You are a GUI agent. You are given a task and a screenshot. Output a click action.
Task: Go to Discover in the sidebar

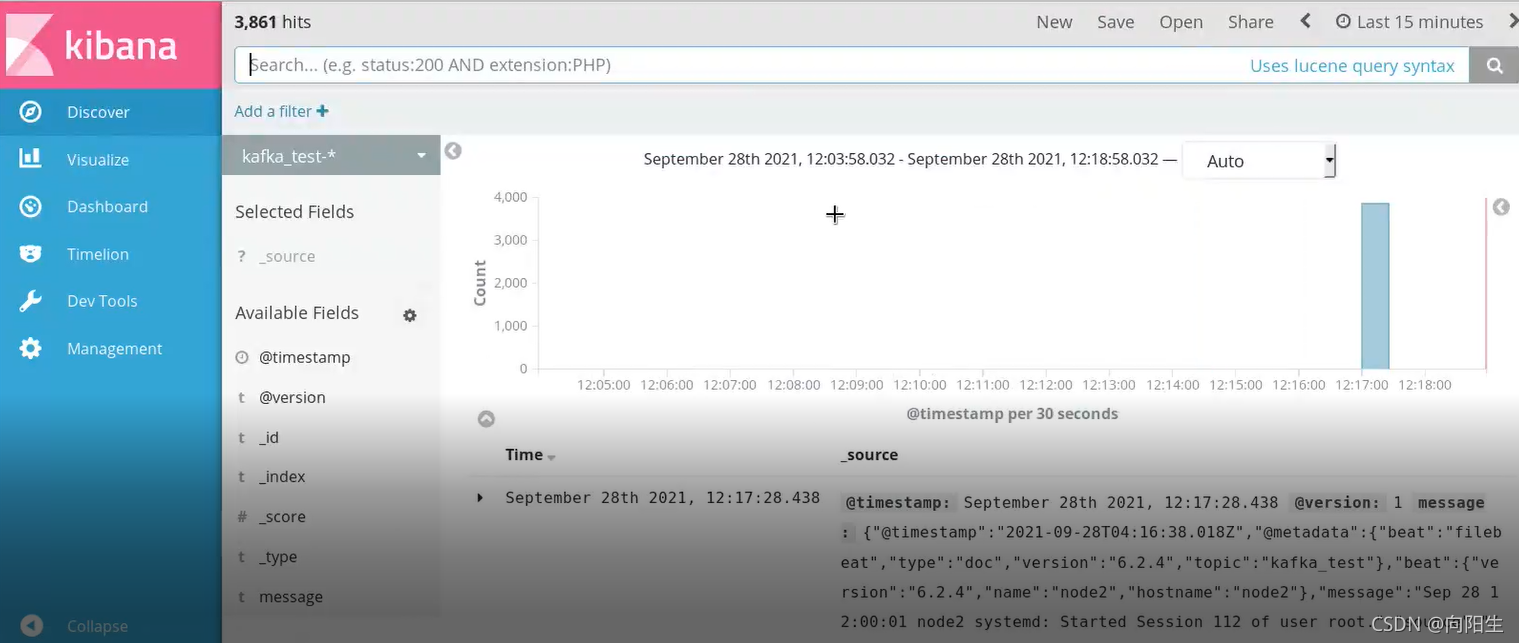tap(98, 112)
